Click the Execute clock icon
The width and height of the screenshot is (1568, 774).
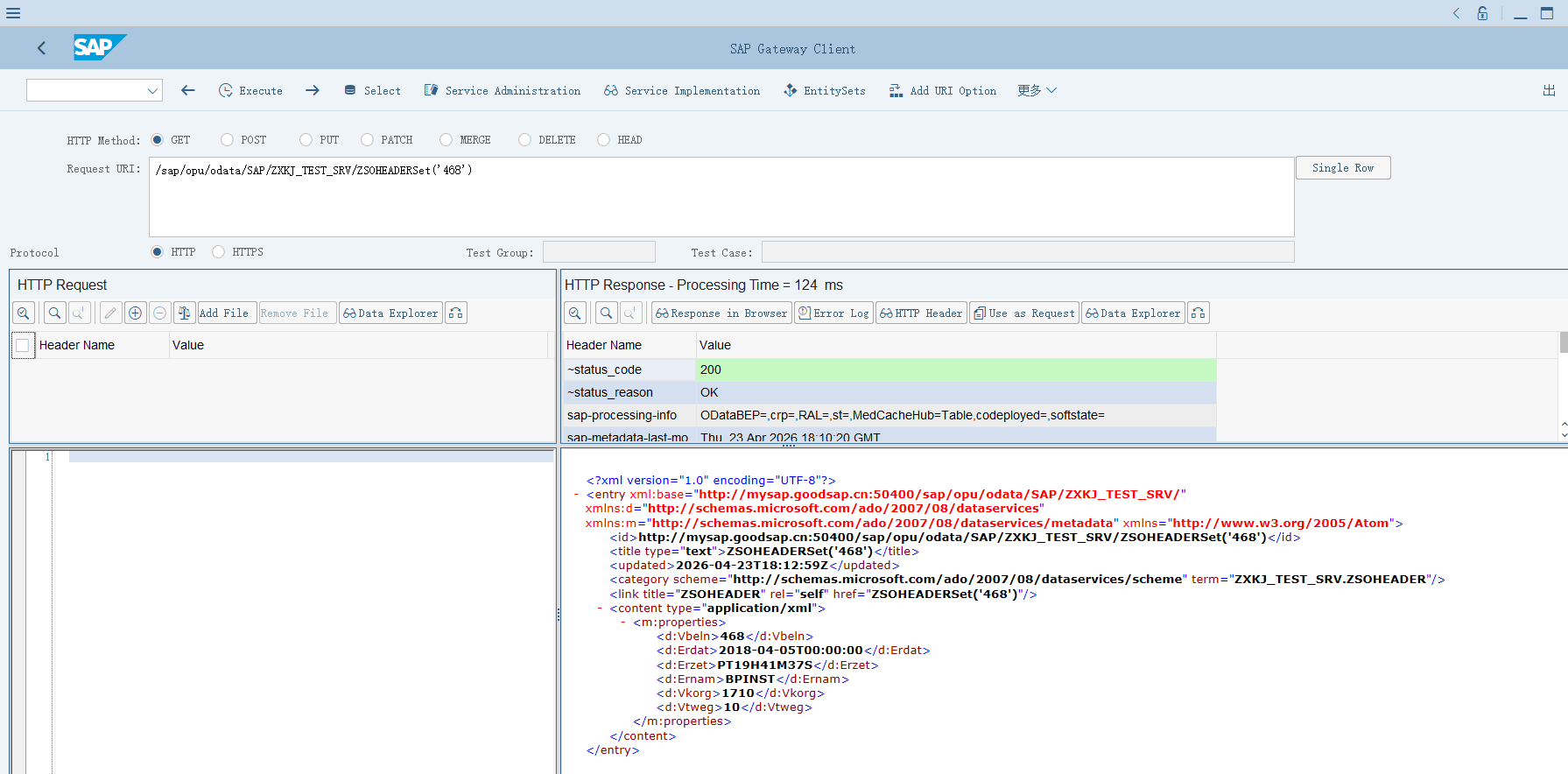pos(226,90)
